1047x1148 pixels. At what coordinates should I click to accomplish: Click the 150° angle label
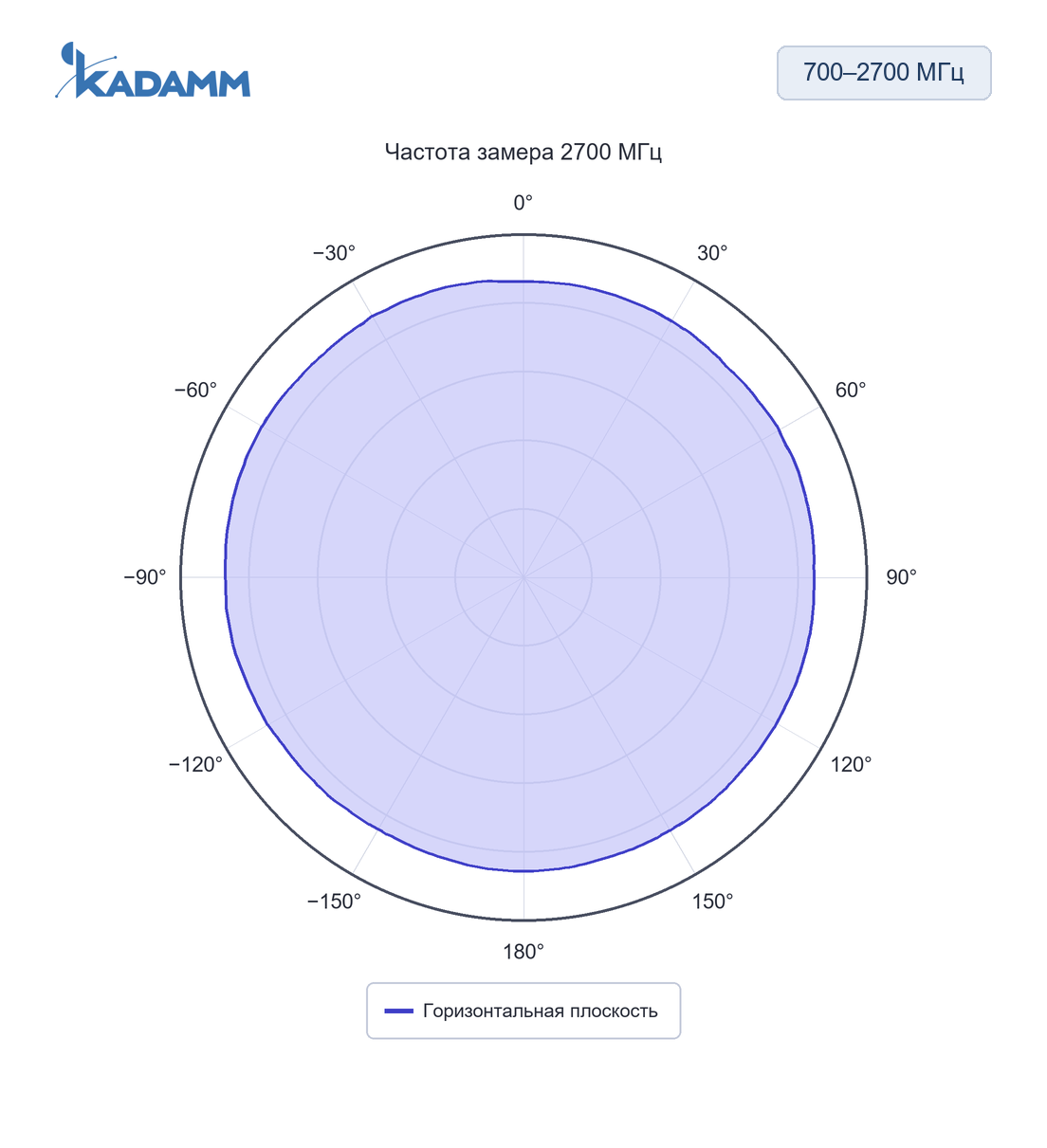tap(712, 902)
